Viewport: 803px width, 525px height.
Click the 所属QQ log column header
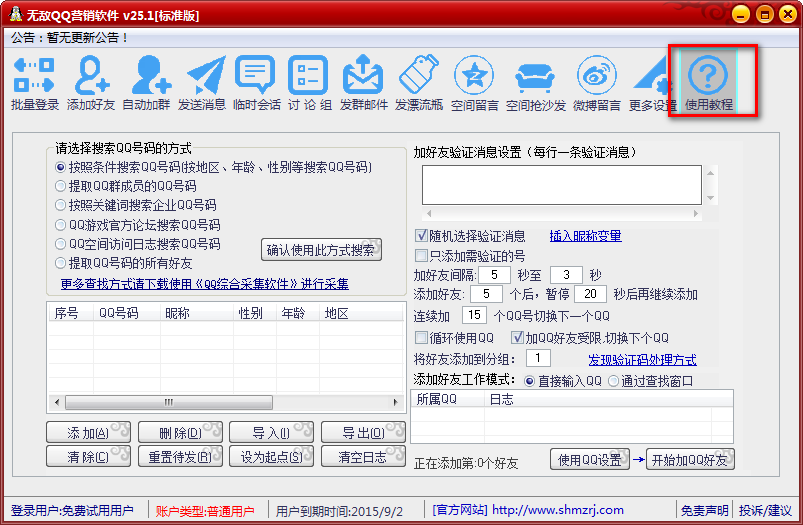(x=448, y=400)
